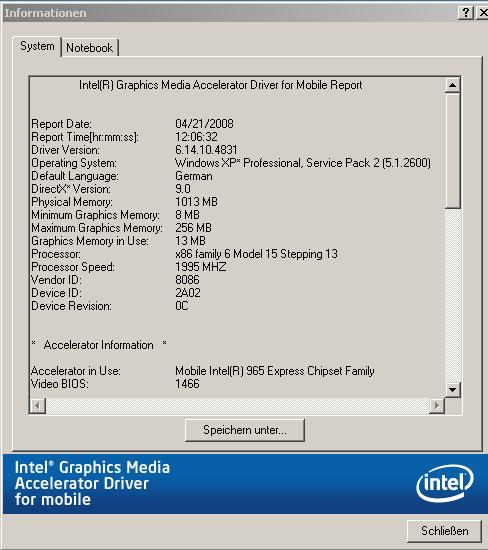Click the Accelerator in Use label
Image resolution: width=488 pixels, height=550 pixels.
pyautogui.click(x=75, y=371)
